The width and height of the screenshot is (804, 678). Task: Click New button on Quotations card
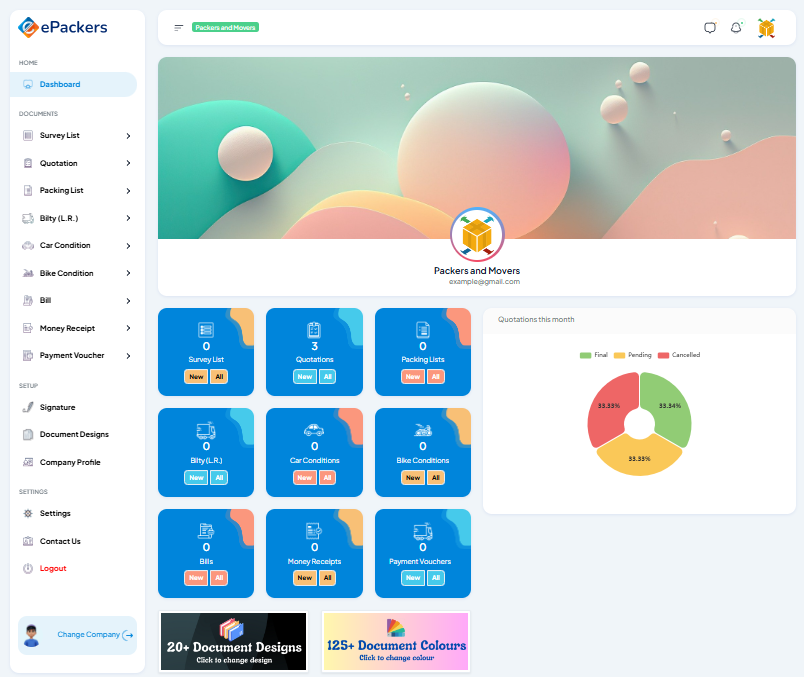[x=304, y=377]
